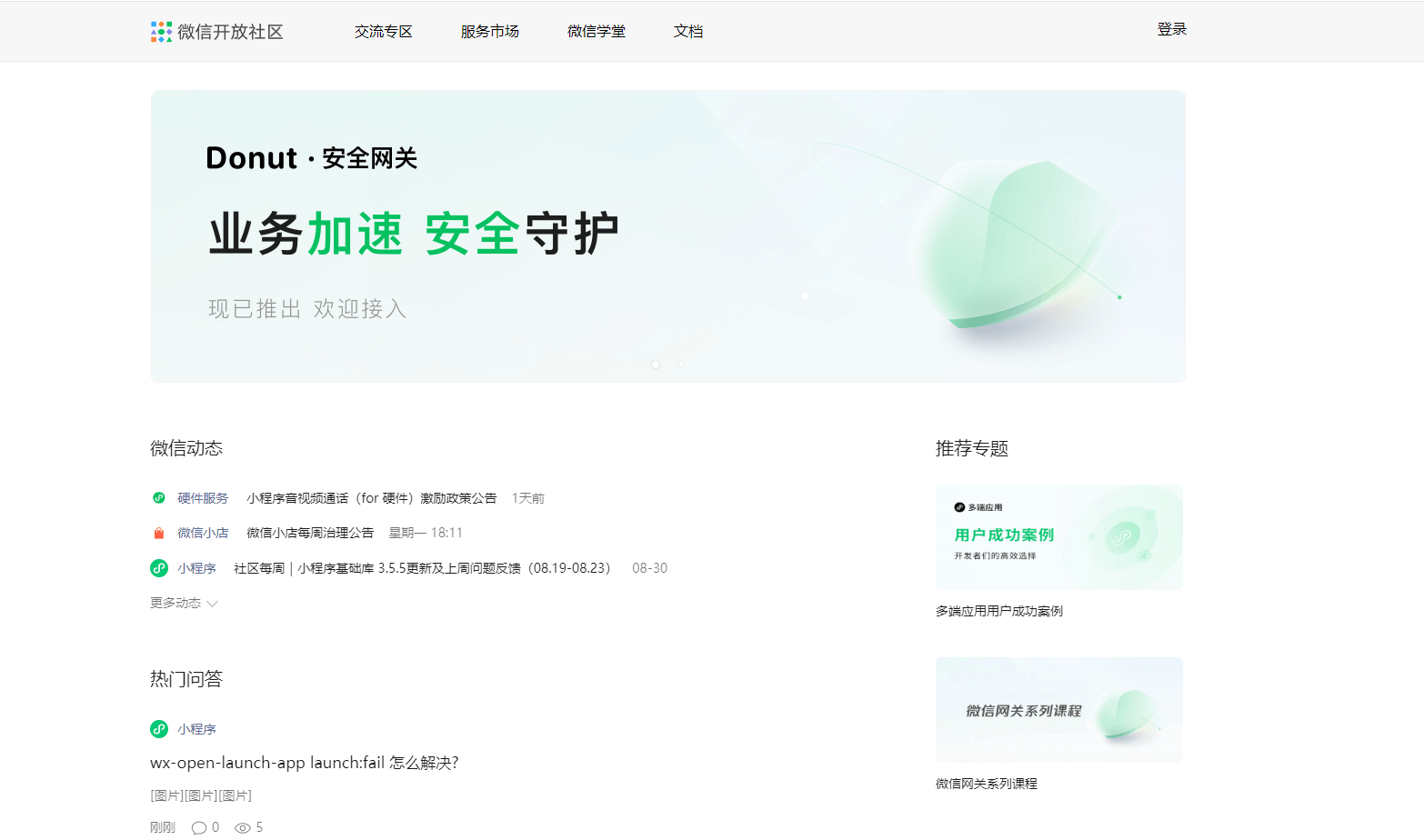1424x840 pixels.
Task: Click the 08-30 date text
Action: click(650, 568)
